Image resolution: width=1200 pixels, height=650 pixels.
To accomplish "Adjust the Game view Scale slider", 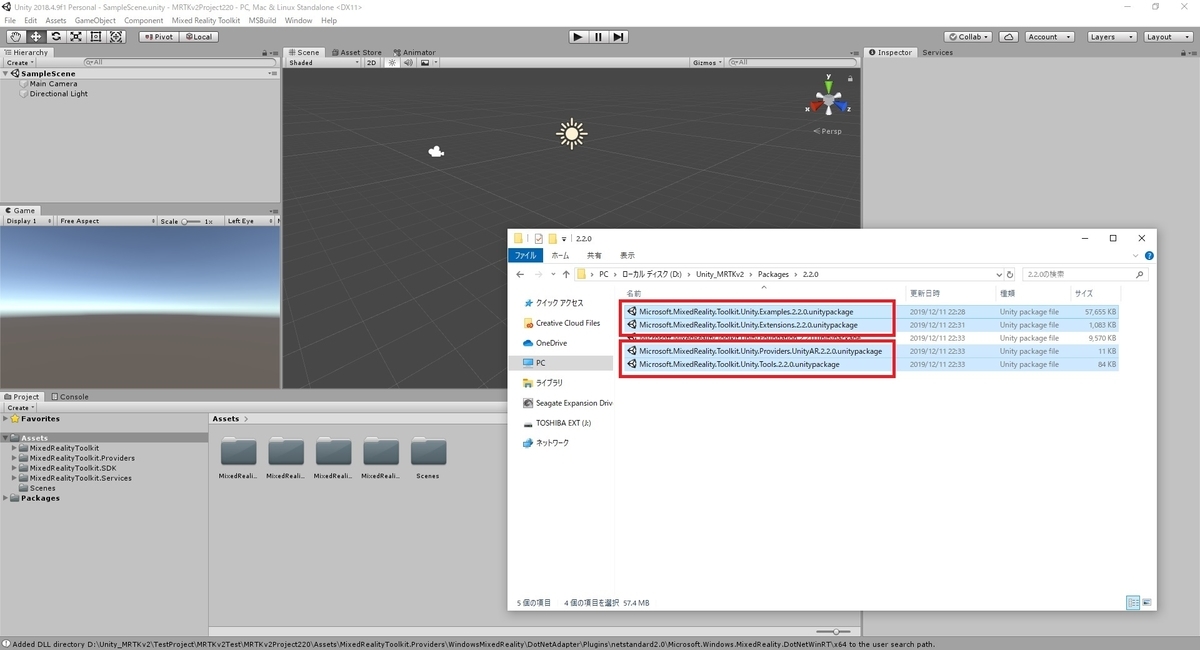I will [191, 221].
